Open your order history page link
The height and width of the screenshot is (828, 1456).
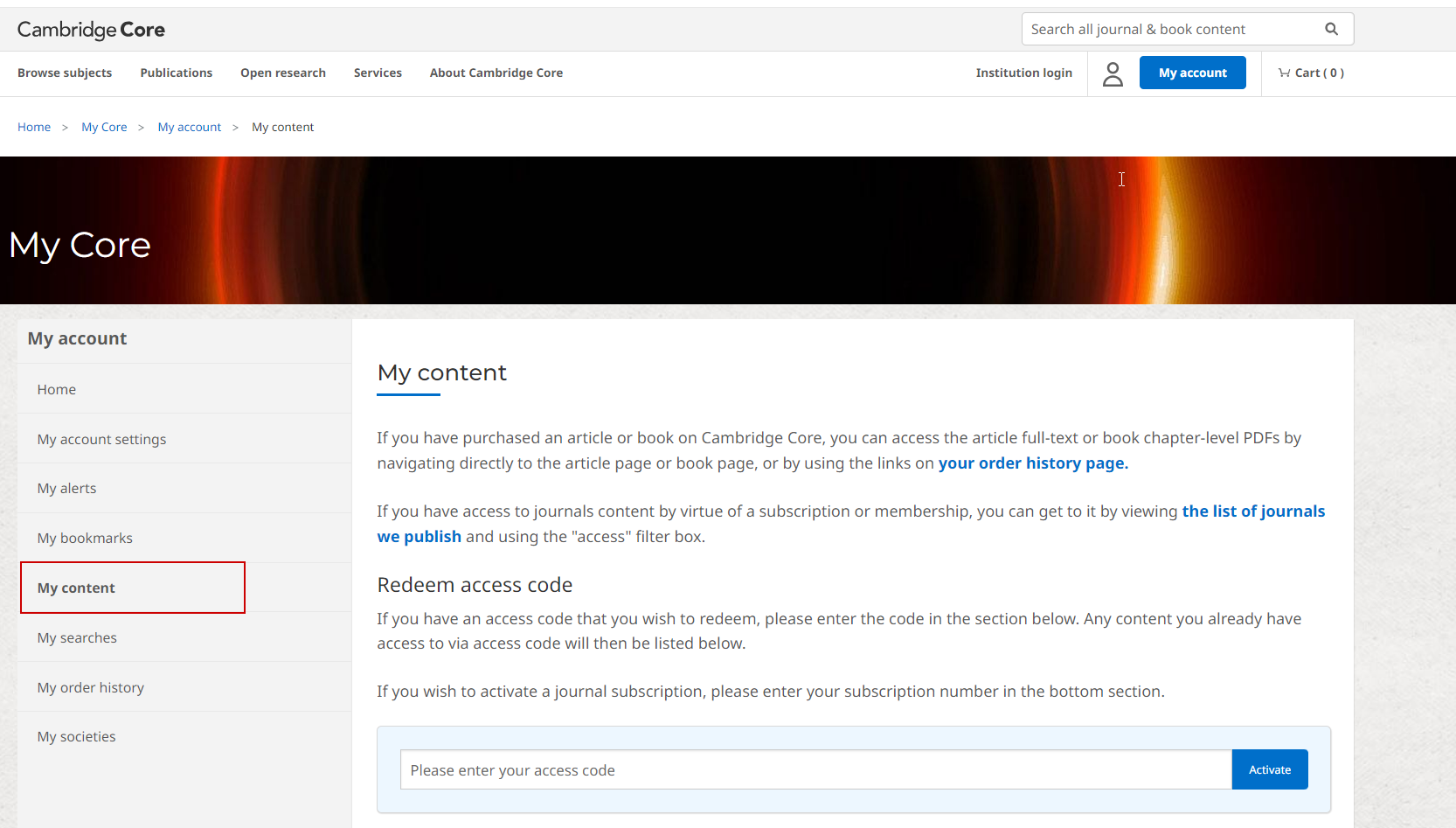1032,463
